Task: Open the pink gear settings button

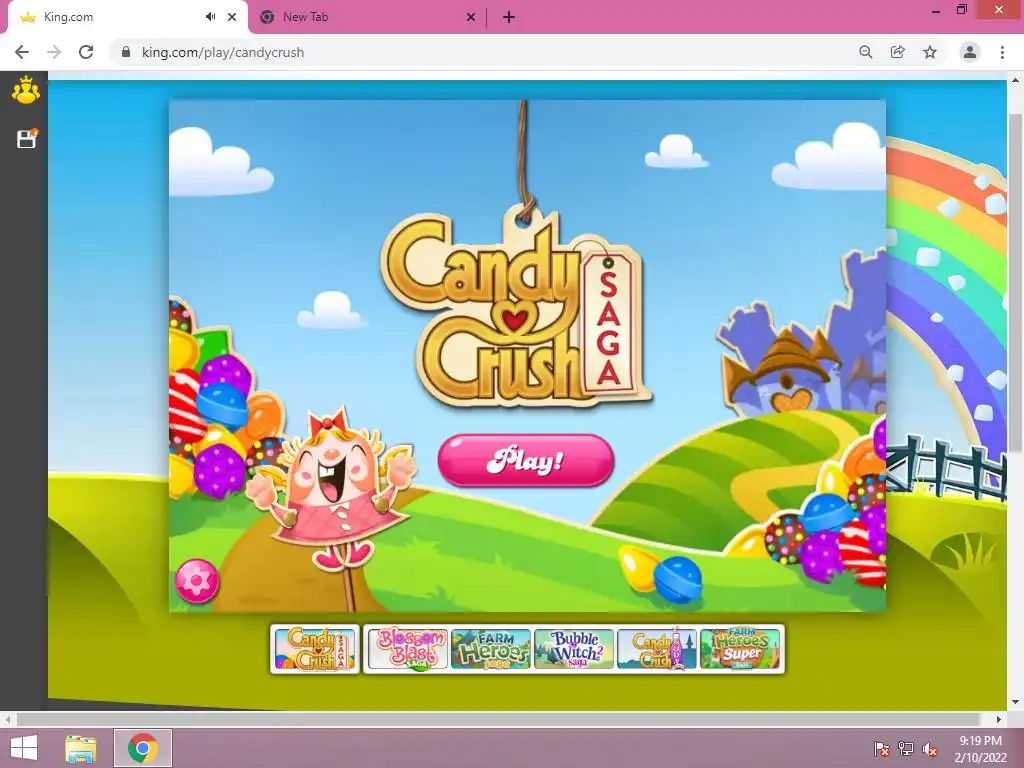Action: [196, 581]
